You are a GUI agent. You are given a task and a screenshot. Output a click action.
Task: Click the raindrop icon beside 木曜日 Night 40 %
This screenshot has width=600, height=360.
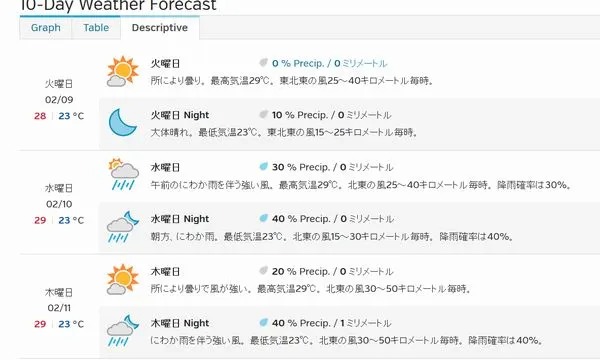(263, 322)
